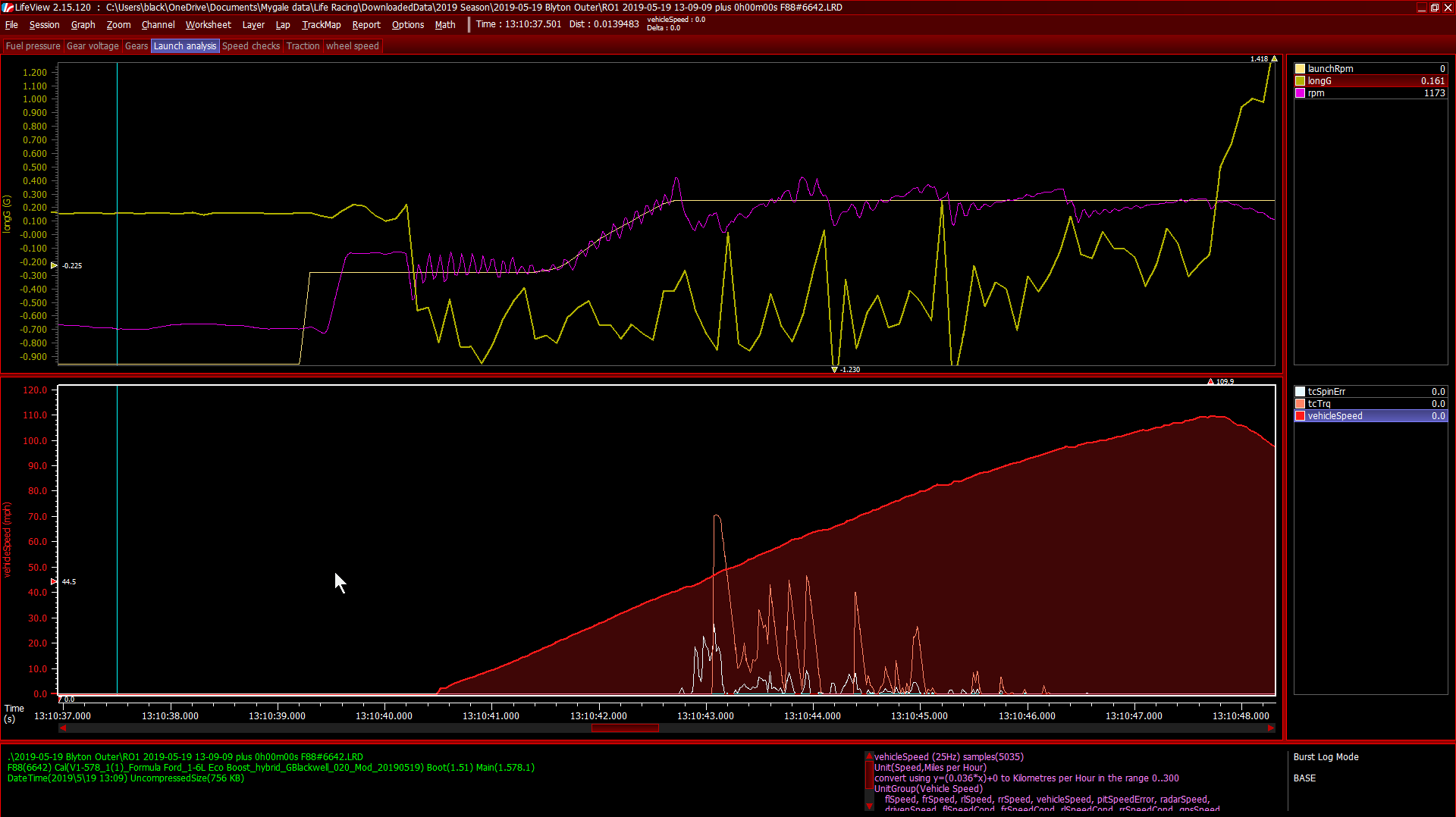This screenshot has width=1456, height=817.
Task: Click the up arrow of the info panel scrollbar
Action: tap(869, 756)
